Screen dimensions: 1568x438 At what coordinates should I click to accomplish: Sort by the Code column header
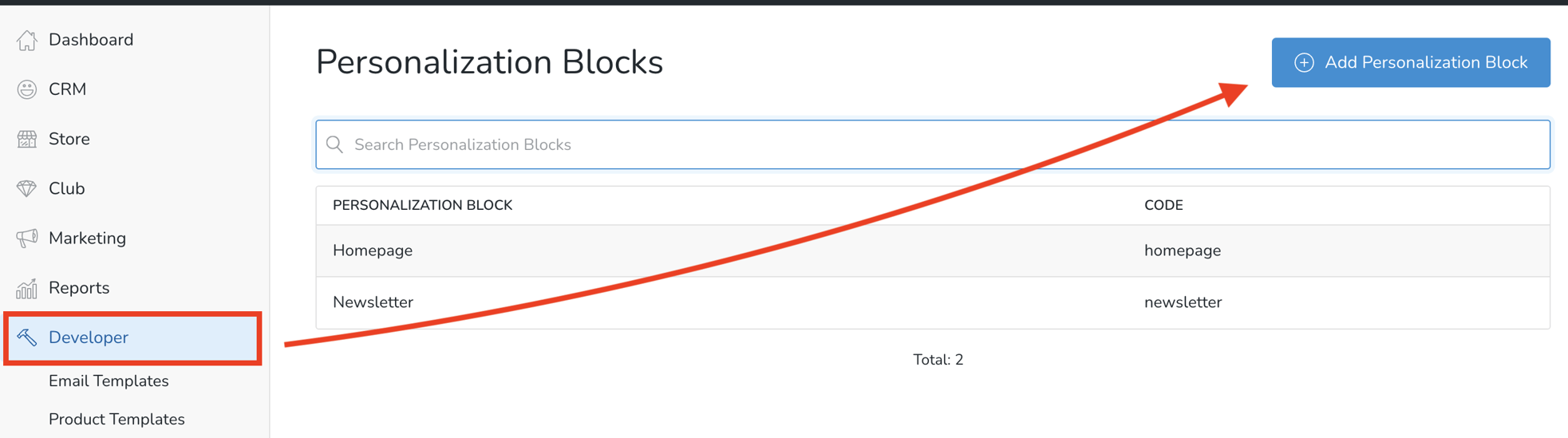pyautogui.click(x=1163, y=205)
